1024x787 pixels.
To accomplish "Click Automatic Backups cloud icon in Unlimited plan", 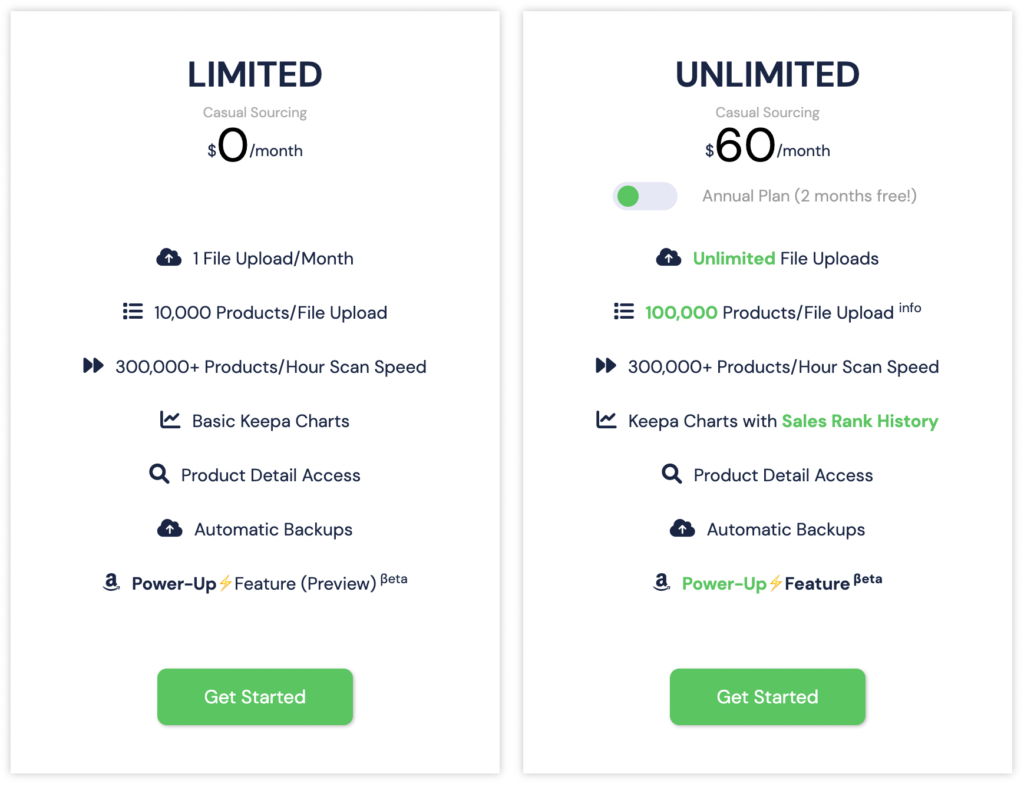I will [x=682, y=529].
